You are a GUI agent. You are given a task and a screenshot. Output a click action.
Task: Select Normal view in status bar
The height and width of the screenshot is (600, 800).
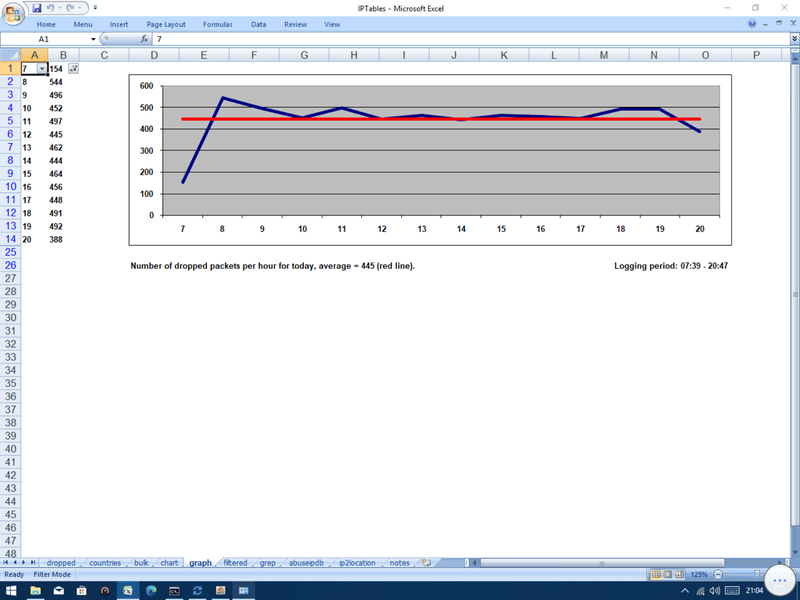click(656, 574)
